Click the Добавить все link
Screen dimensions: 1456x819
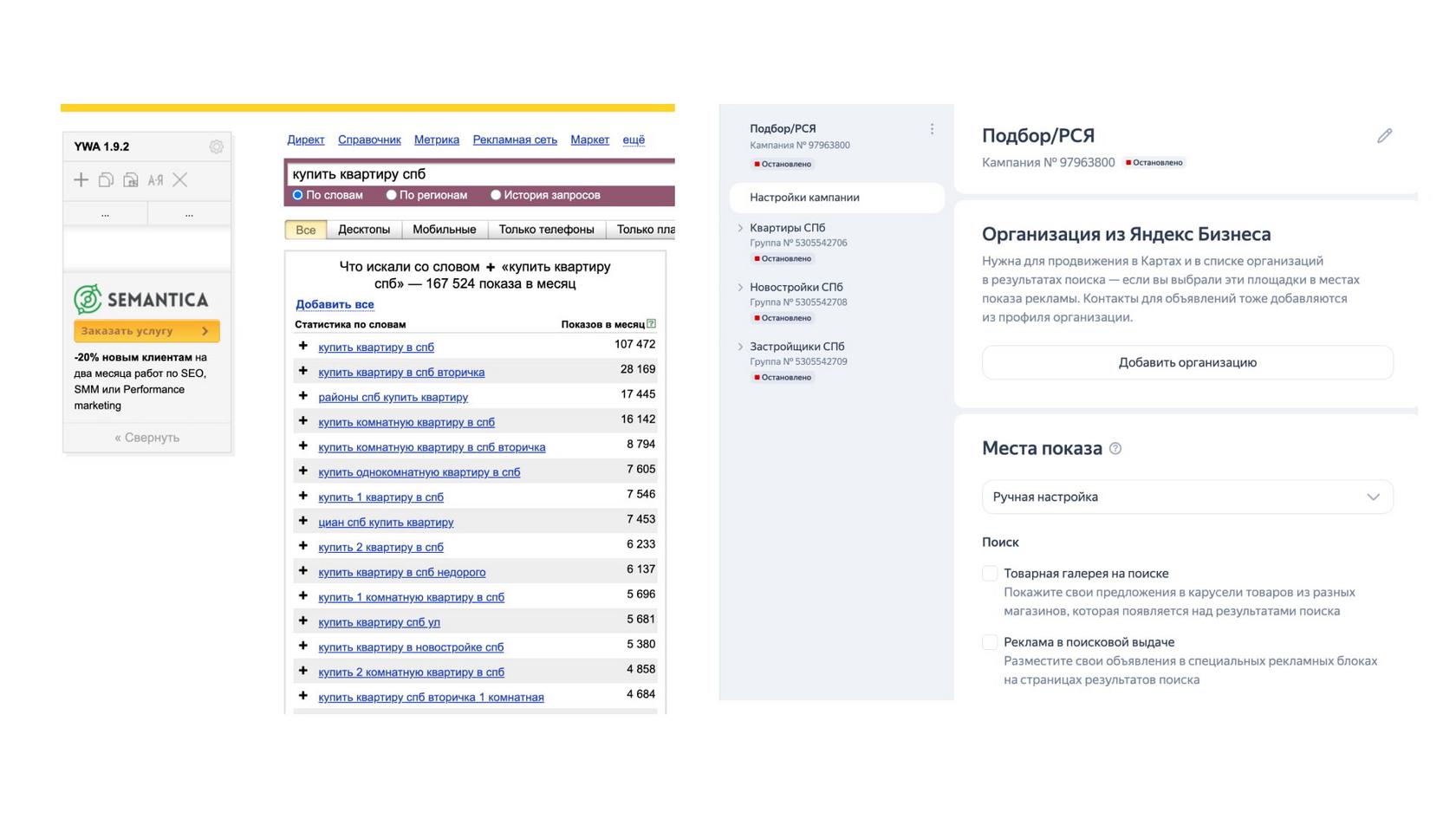point(335,304)
